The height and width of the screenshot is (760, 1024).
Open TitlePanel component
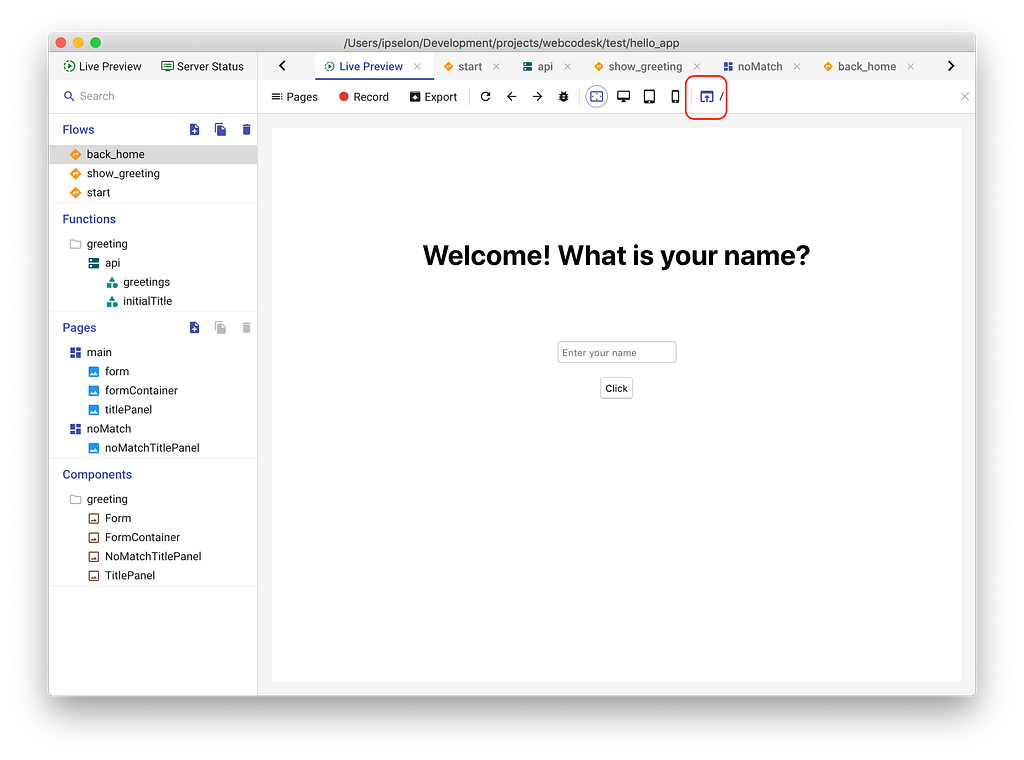[153, 576]
